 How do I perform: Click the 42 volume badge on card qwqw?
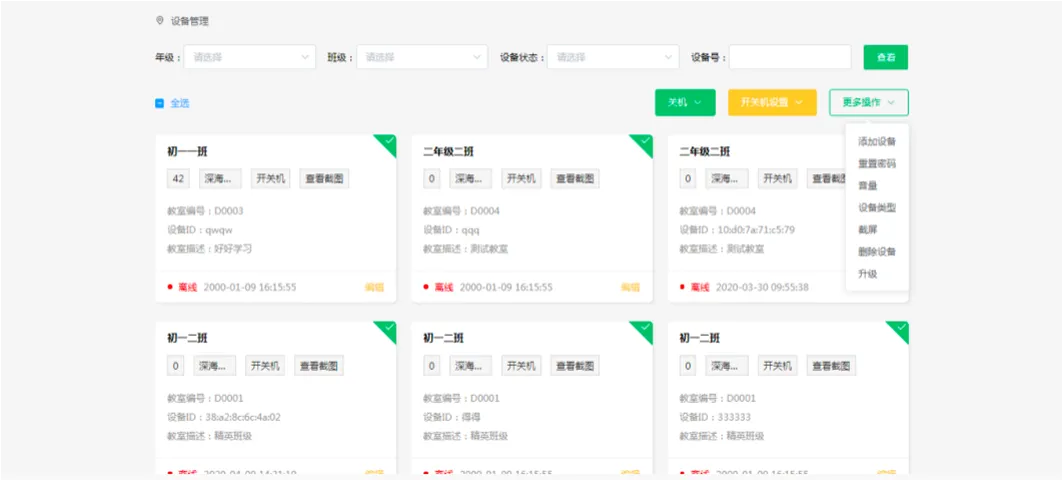(178, 179)
